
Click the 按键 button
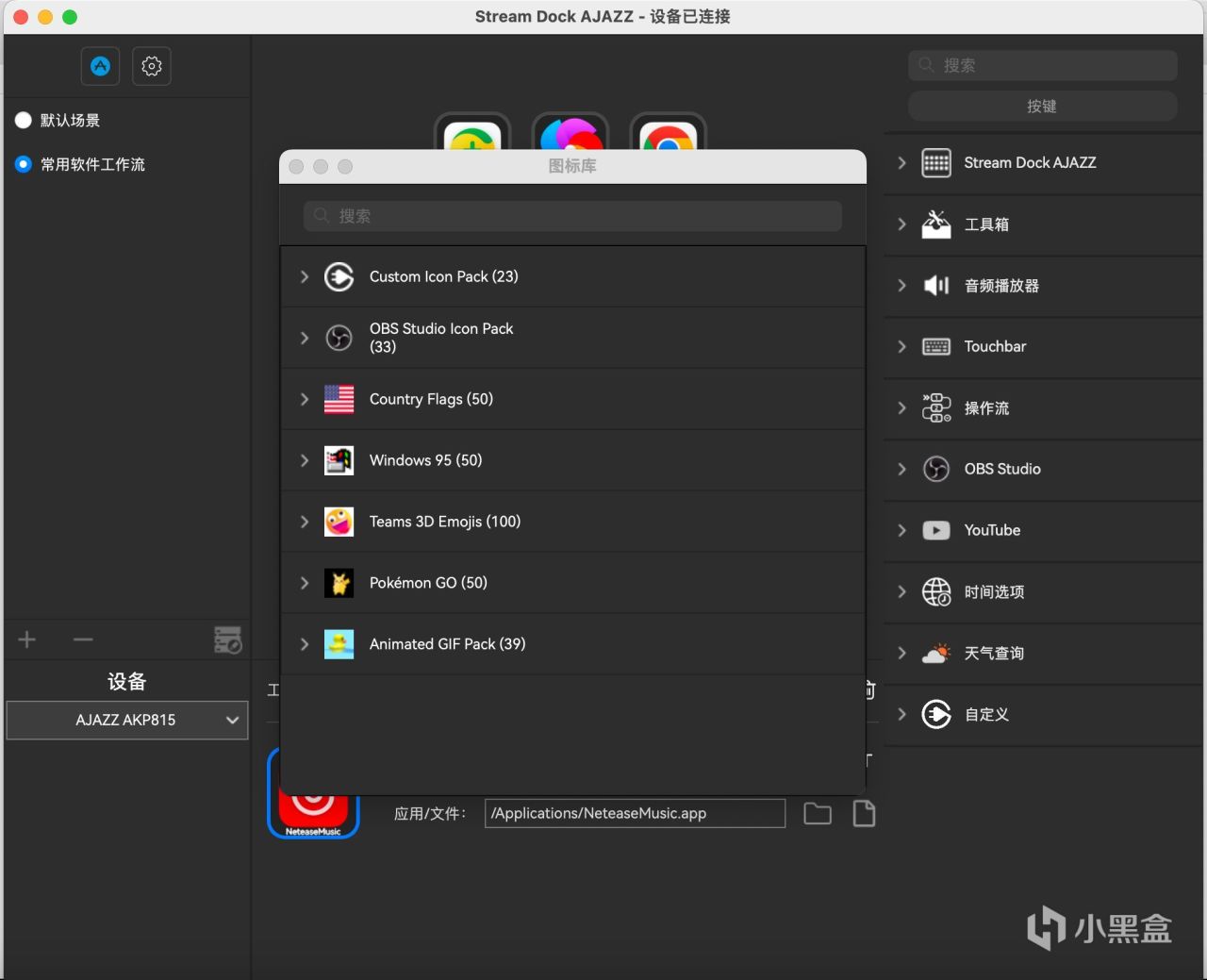point(1043,106)
